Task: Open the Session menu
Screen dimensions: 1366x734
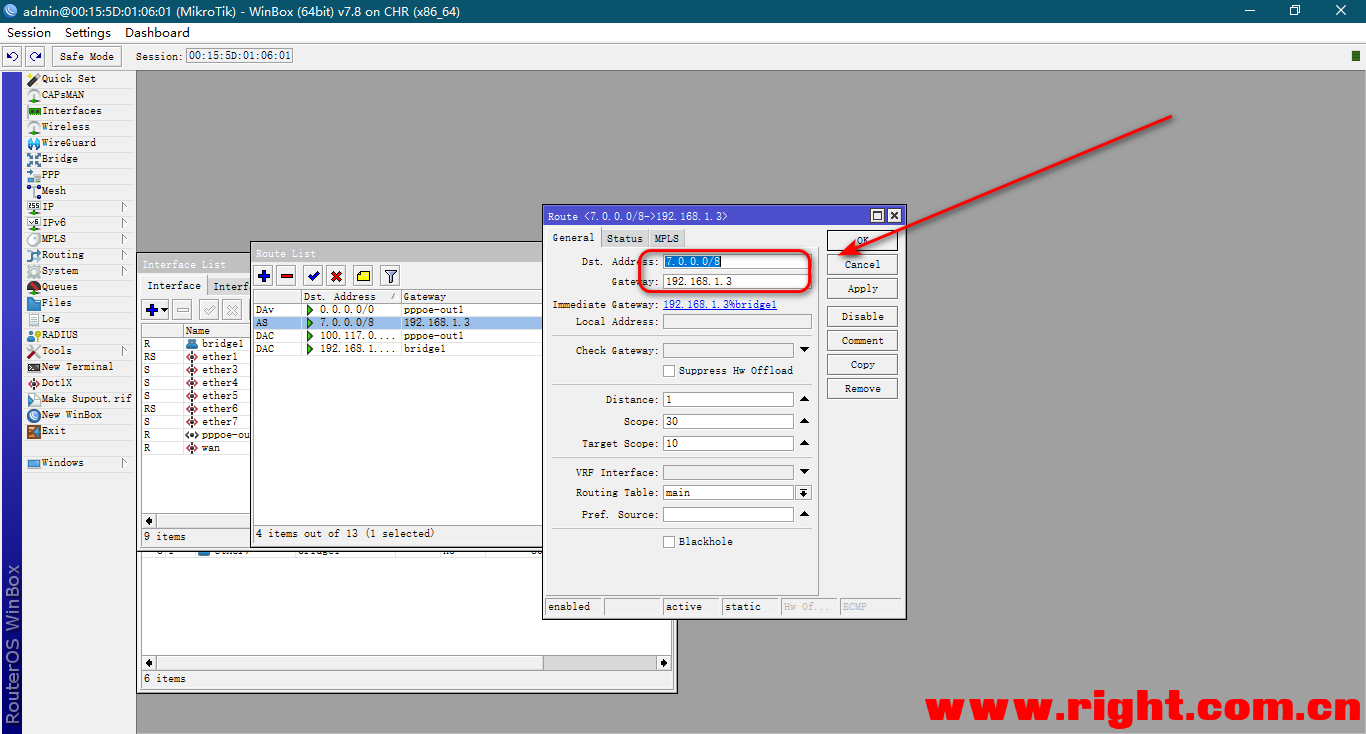Action: (29, 33)
